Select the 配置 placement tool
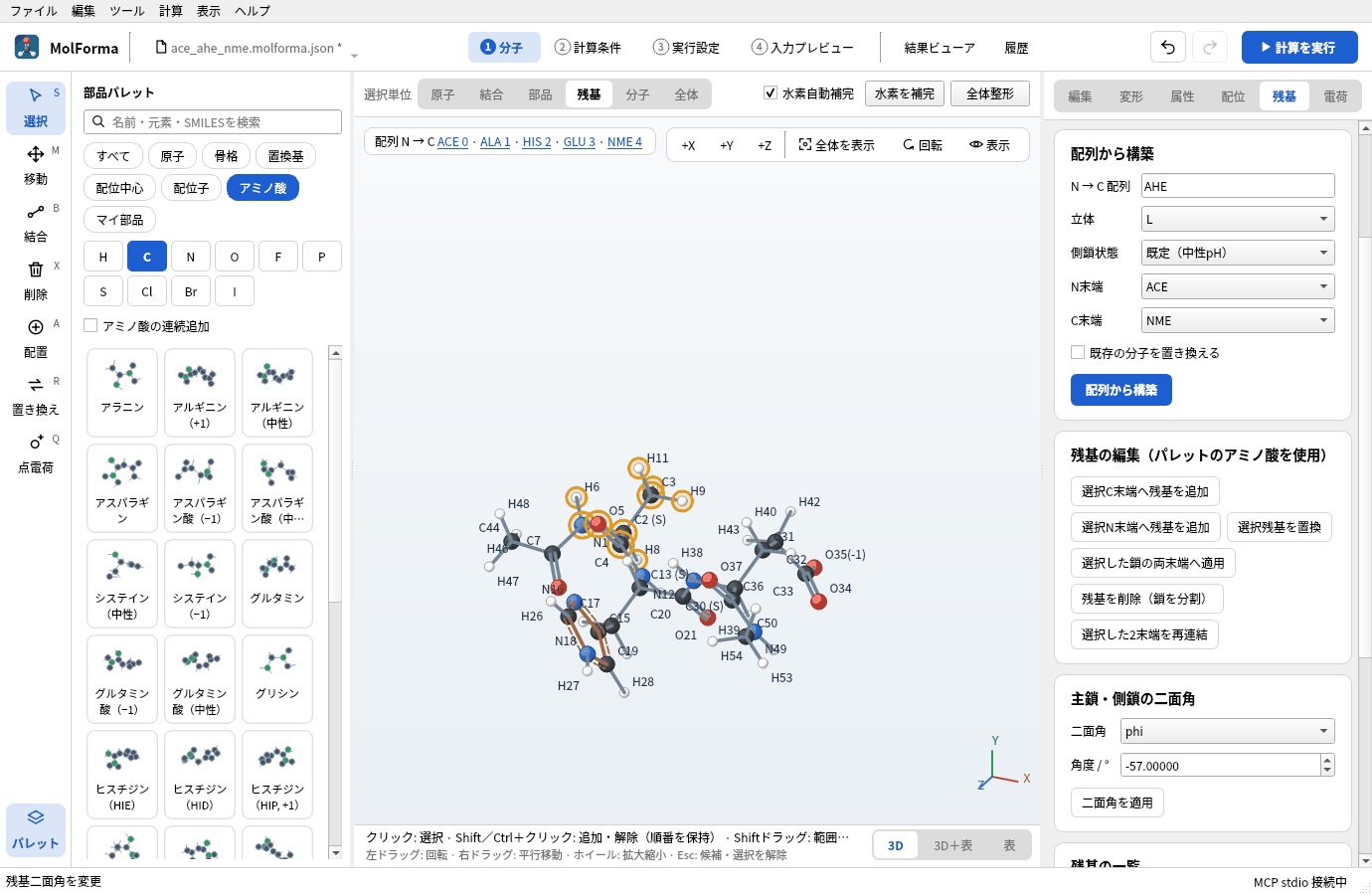The image size is (1372, 895). click(x=36, y=338)
